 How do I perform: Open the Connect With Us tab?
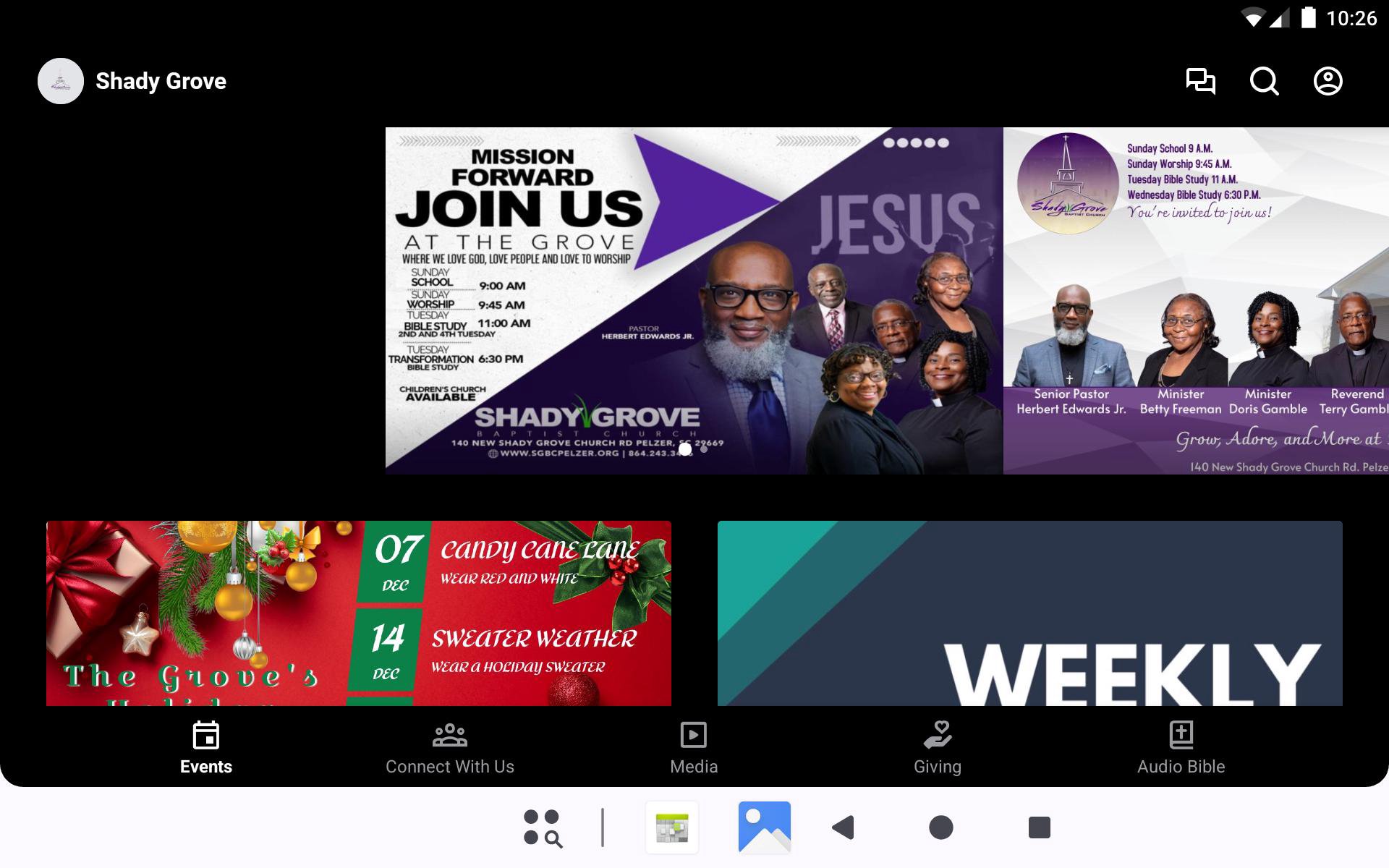click(x=449, y=749)
